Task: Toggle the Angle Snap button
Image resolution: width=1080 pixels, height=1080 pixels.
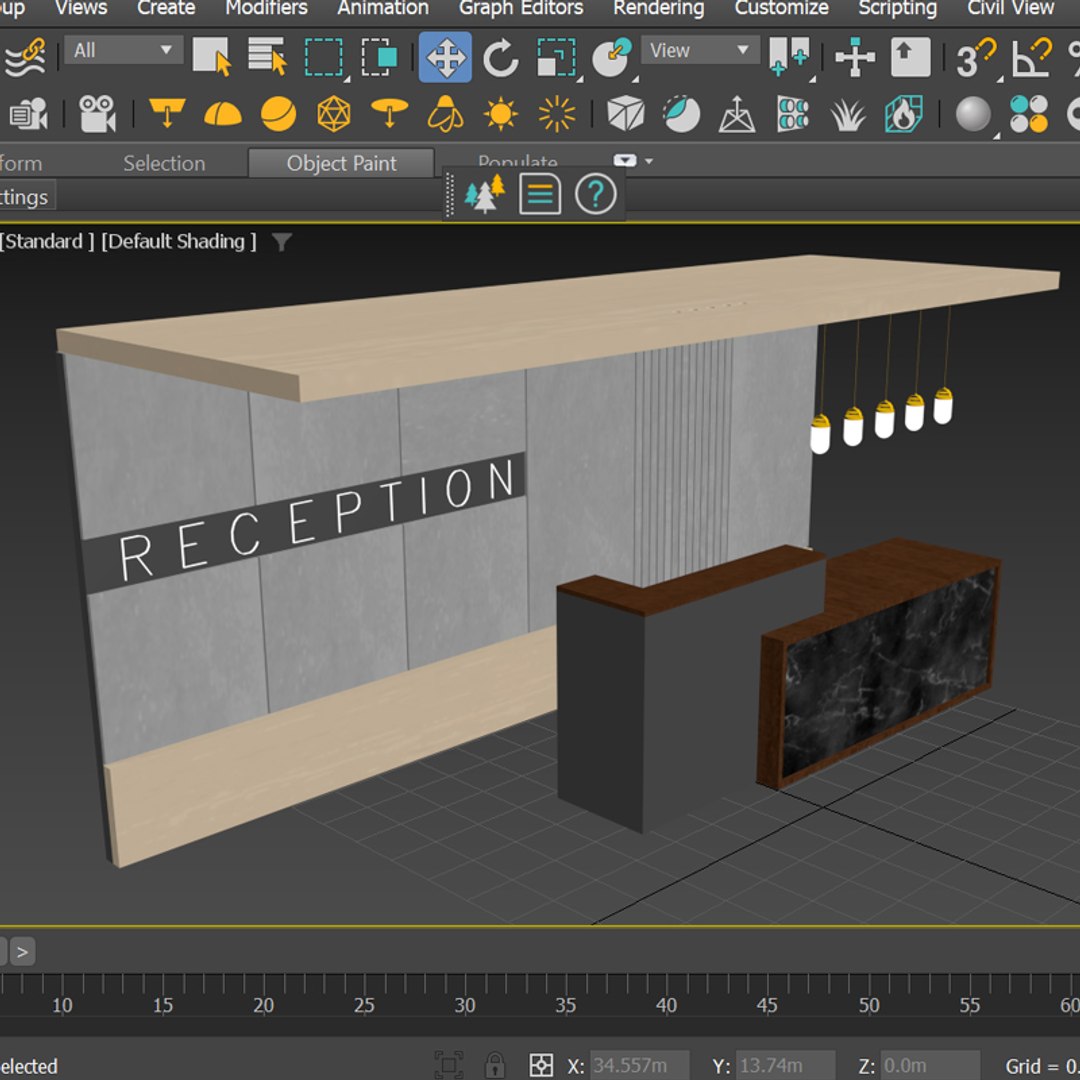Action: point(1031,57)
